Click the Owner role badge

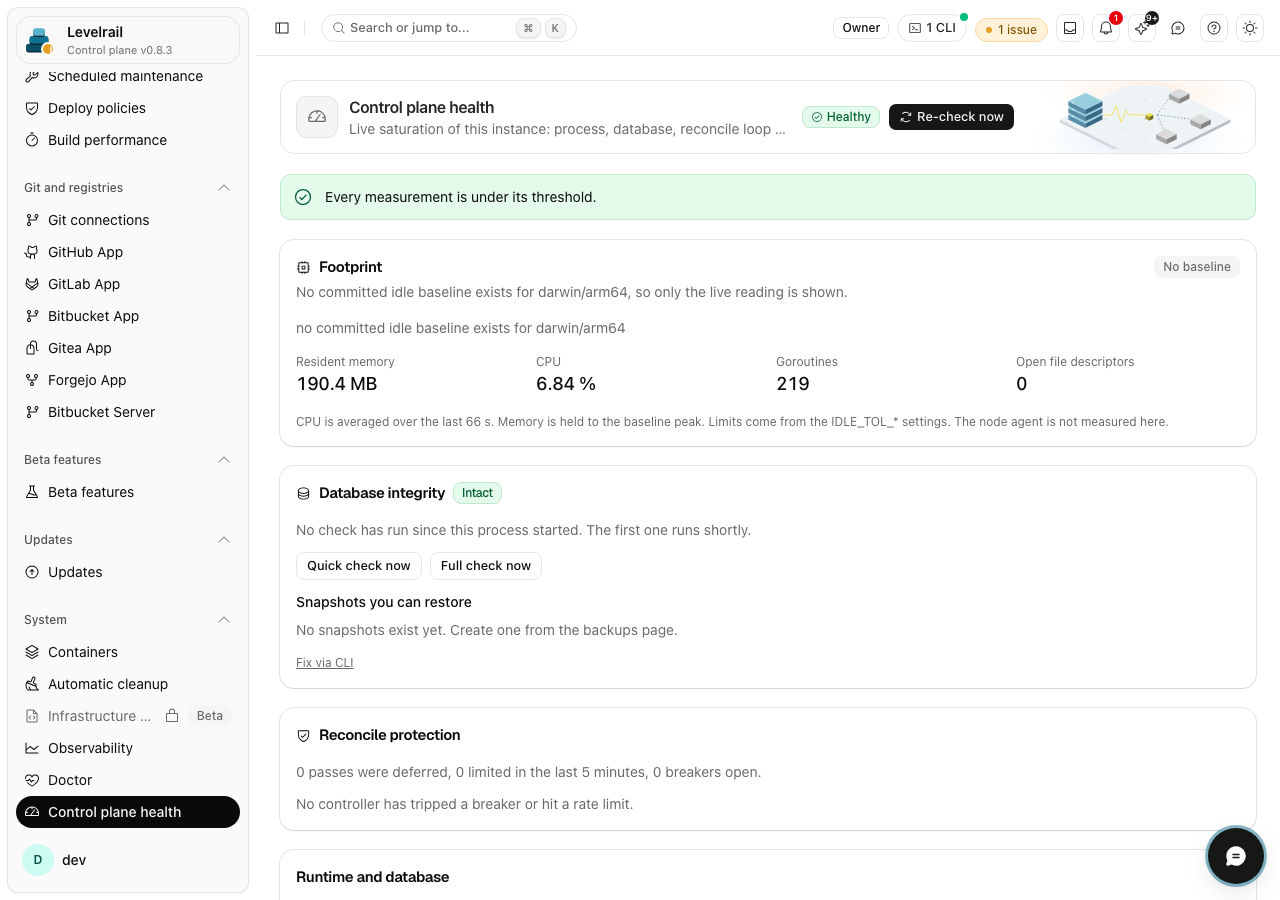(x=861, y=28)
